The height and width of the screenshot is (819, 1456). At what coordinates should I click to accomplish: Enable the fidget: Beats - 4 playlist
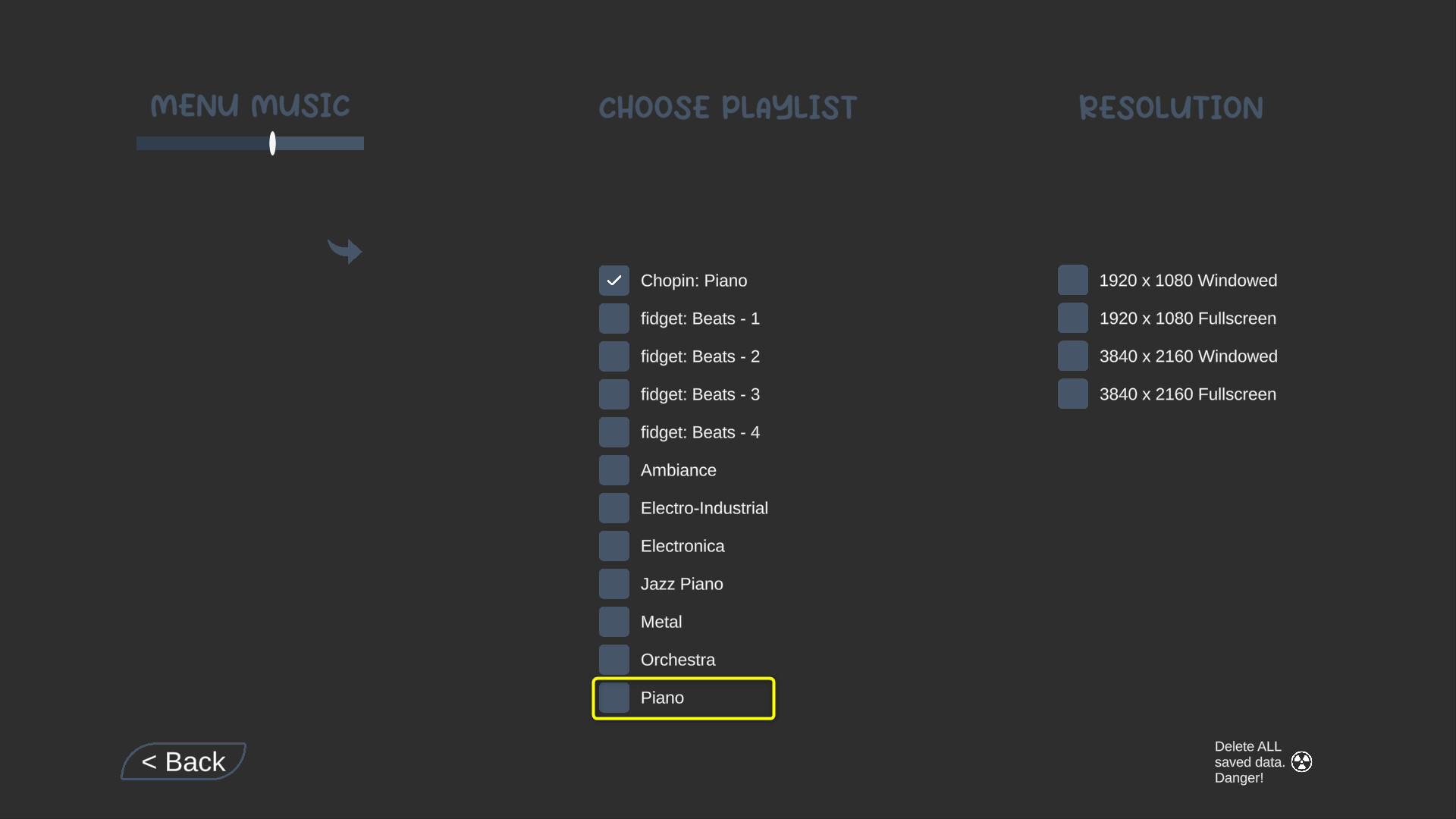[x=614, y=431]
